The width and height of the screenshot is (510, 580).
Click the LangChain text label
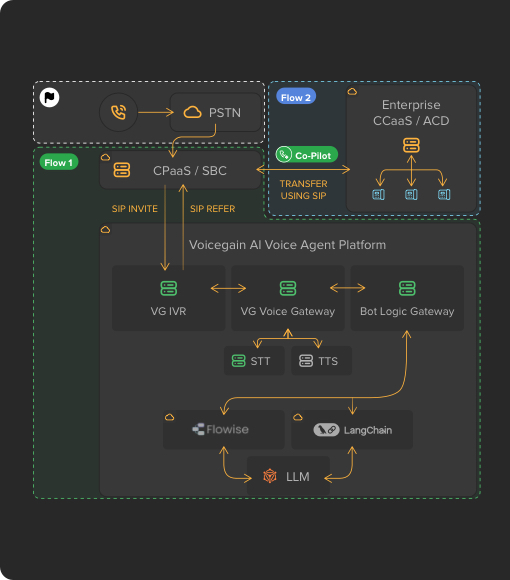tap(368, 430)
